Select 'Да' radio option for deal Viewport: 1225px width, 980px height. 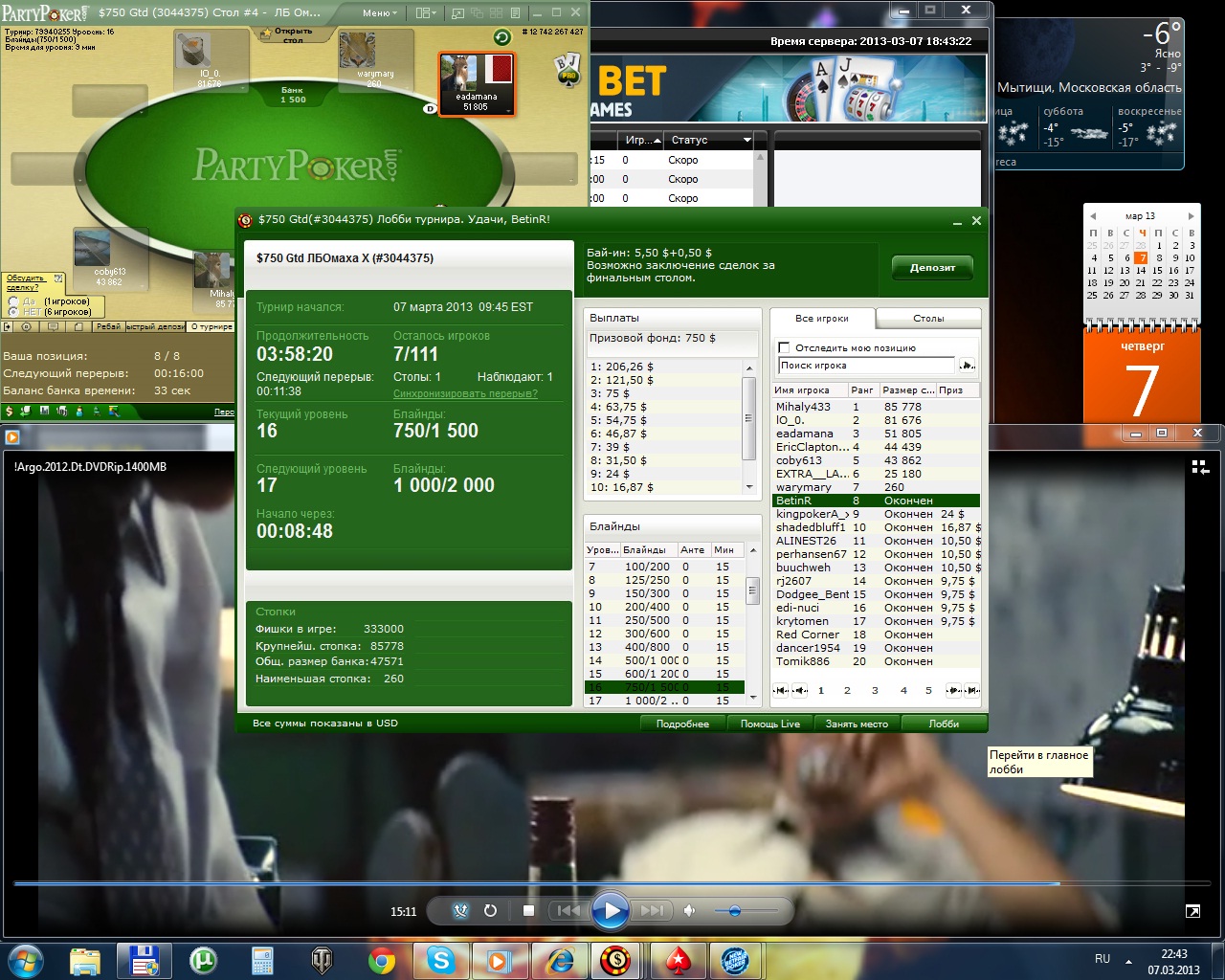click(13, 301)
